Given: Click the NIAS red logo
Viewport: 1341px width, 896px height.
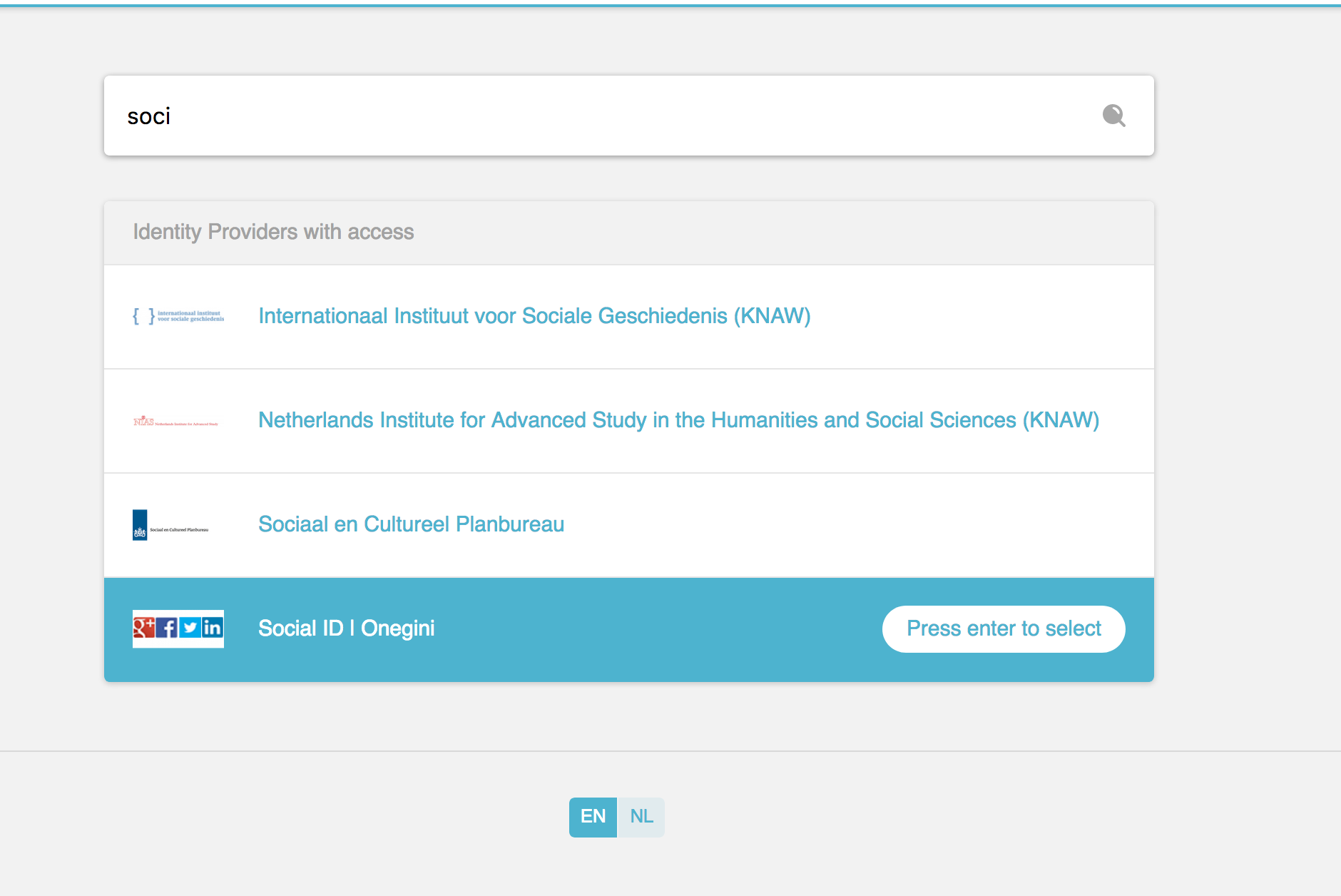Looking at the screenshot, I should pyautogui.click(x=175, y=421).
